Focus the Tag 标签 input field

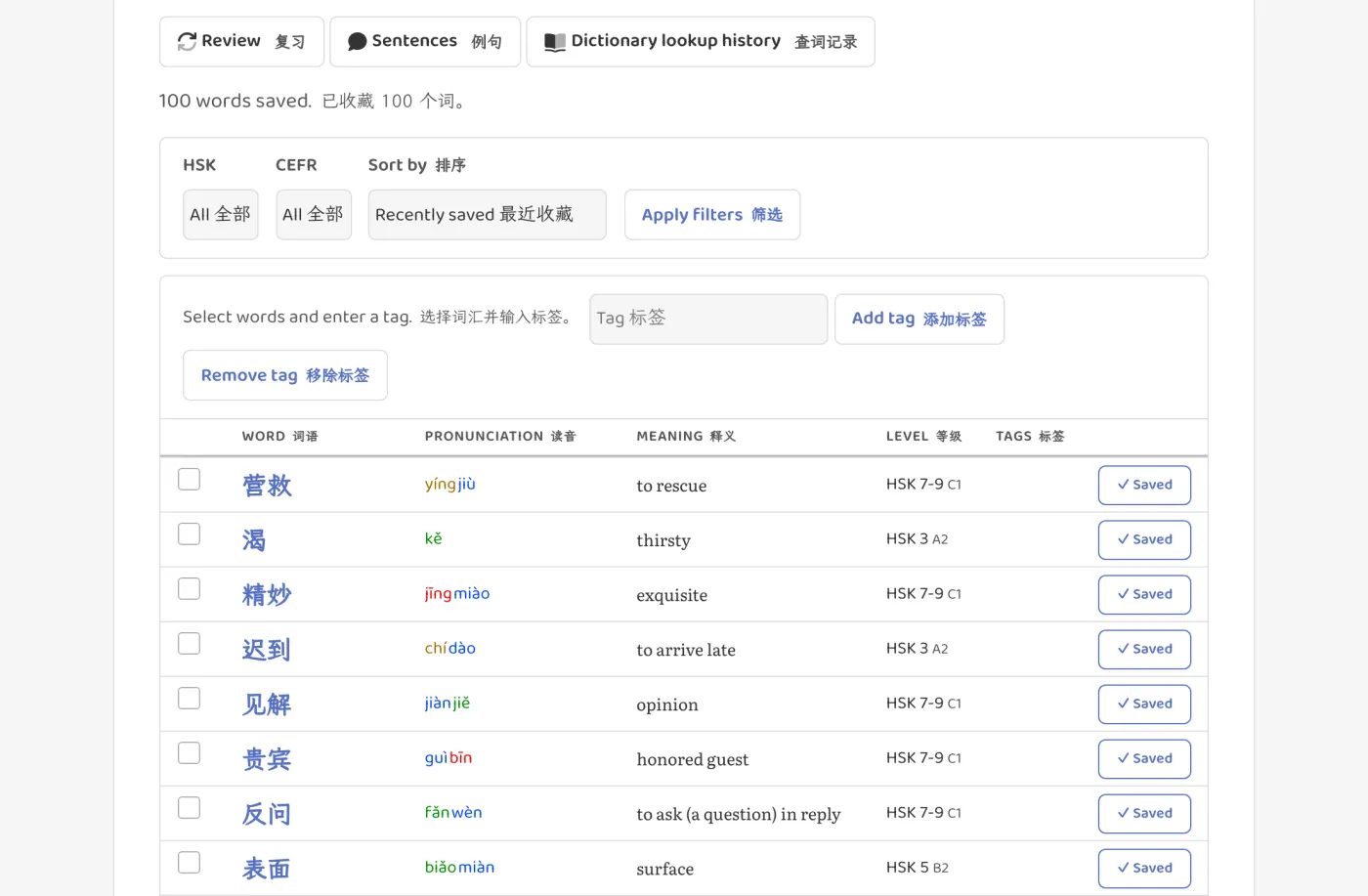click(x=708, y=319)
